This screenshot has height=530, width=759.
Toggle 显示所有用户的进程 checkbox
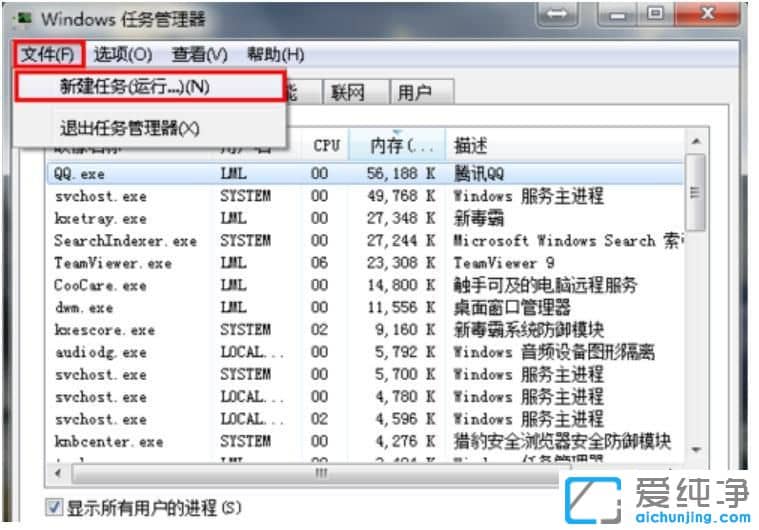pyautogui.click(x=54, y=507)
